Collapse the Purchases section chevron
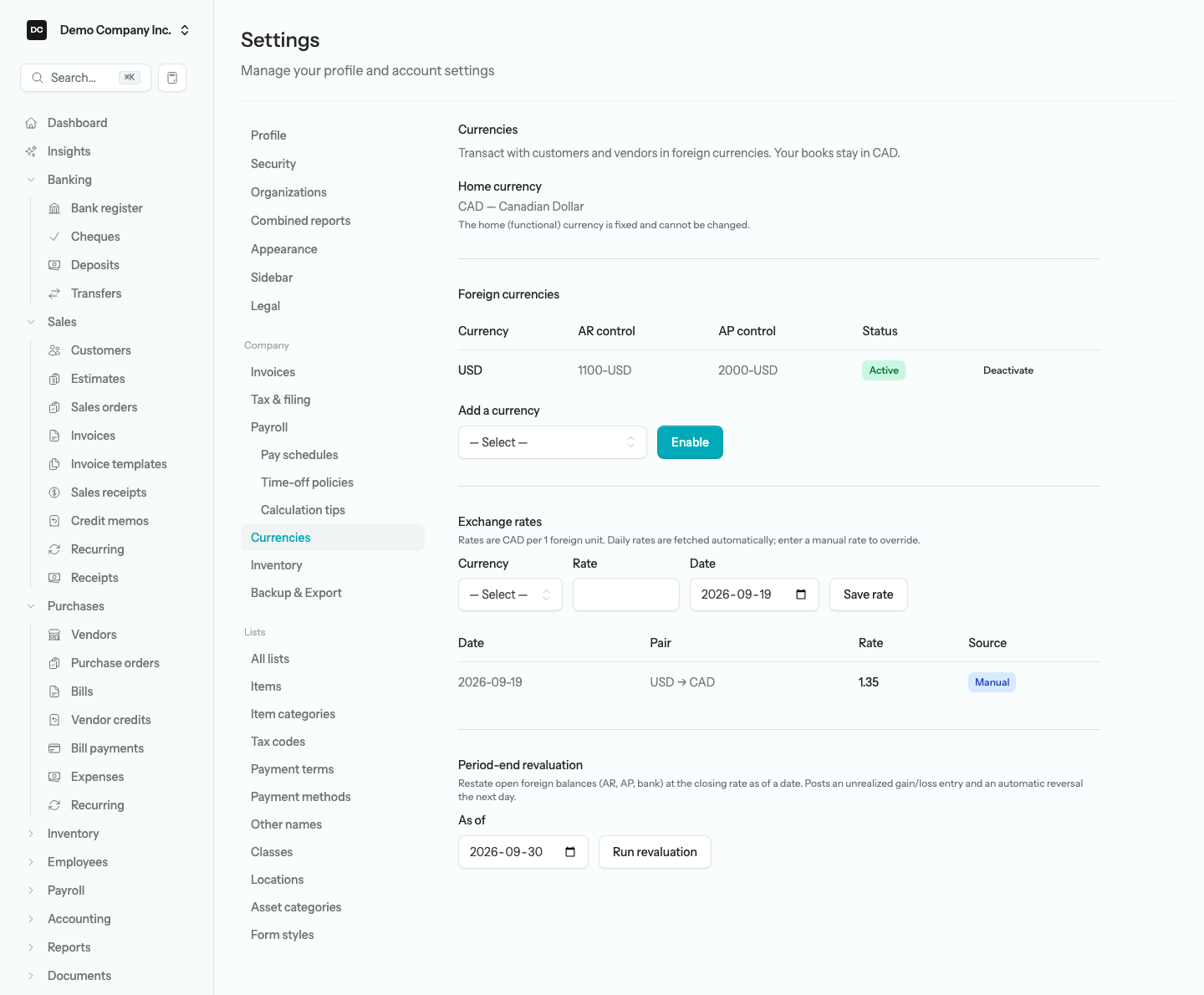Screen dimensions: 1204x995 (x=31, y=606)
